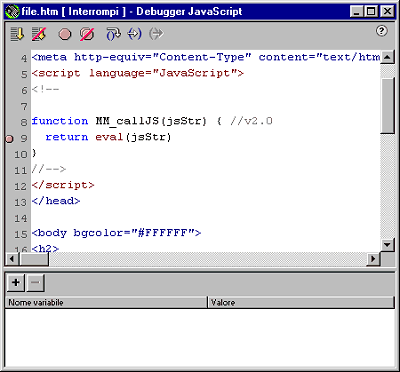
Task: Click the vertical scrollbar thumb
Action: coord(387,105)
